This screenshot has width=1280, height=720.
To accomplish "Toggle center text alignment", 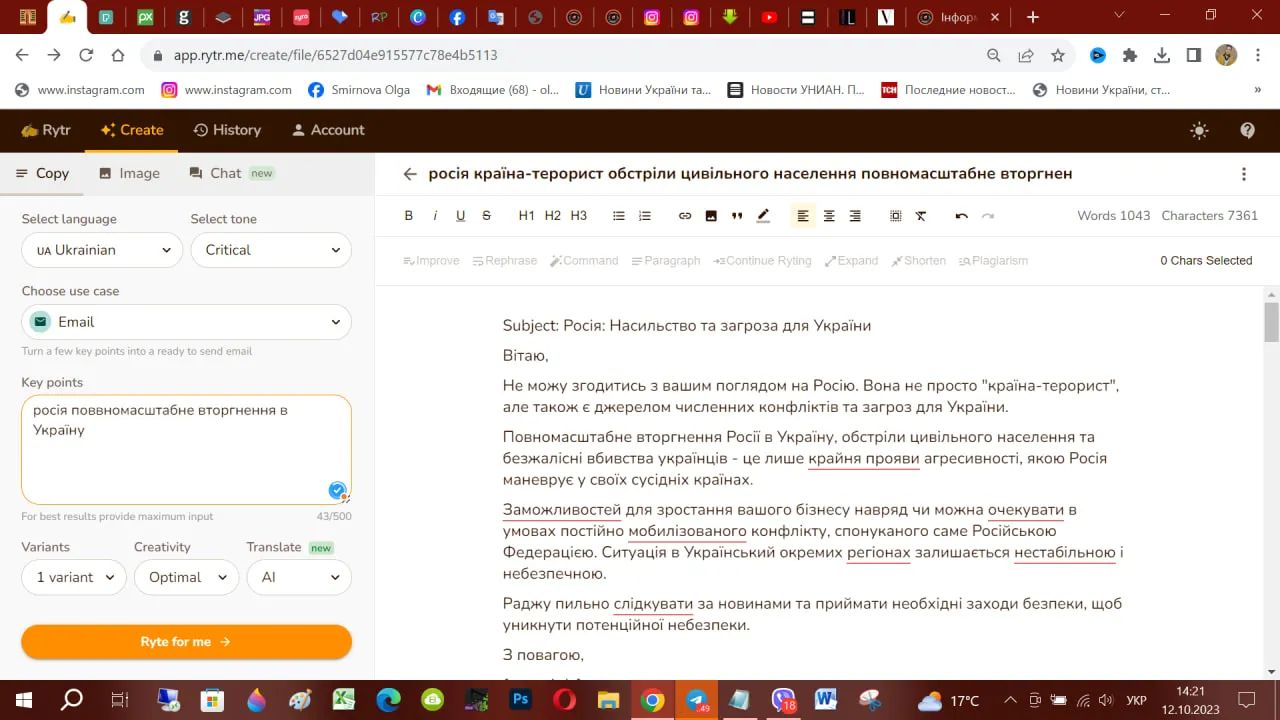I will pos(829,215).
